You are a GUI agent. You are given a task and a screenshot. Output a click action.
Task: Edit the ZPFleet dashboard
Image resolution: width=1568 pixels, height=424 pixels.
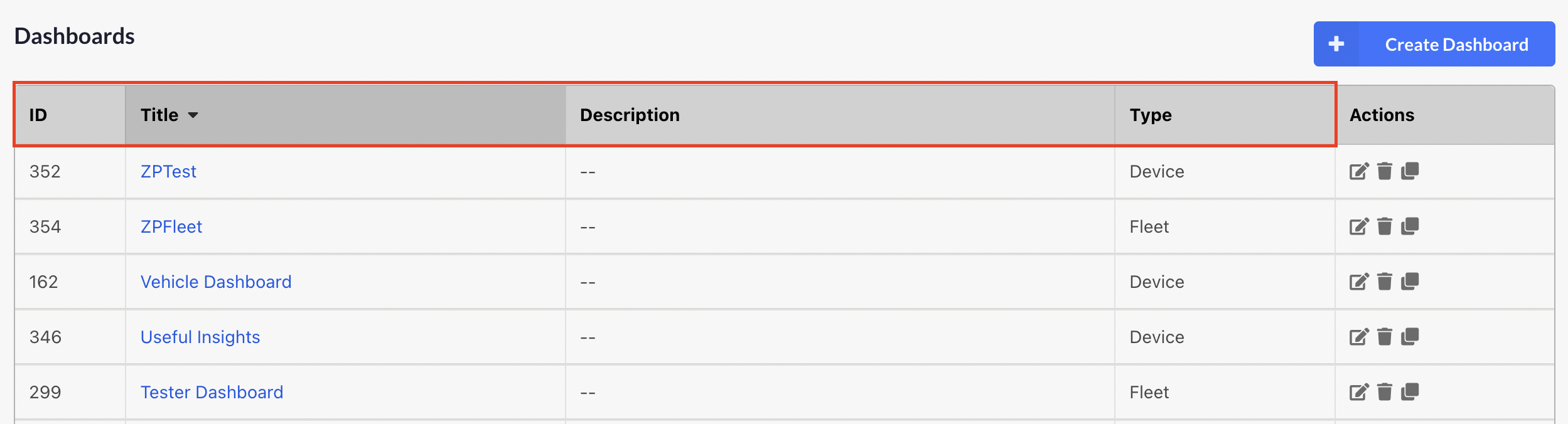(x=1359, y=226)
